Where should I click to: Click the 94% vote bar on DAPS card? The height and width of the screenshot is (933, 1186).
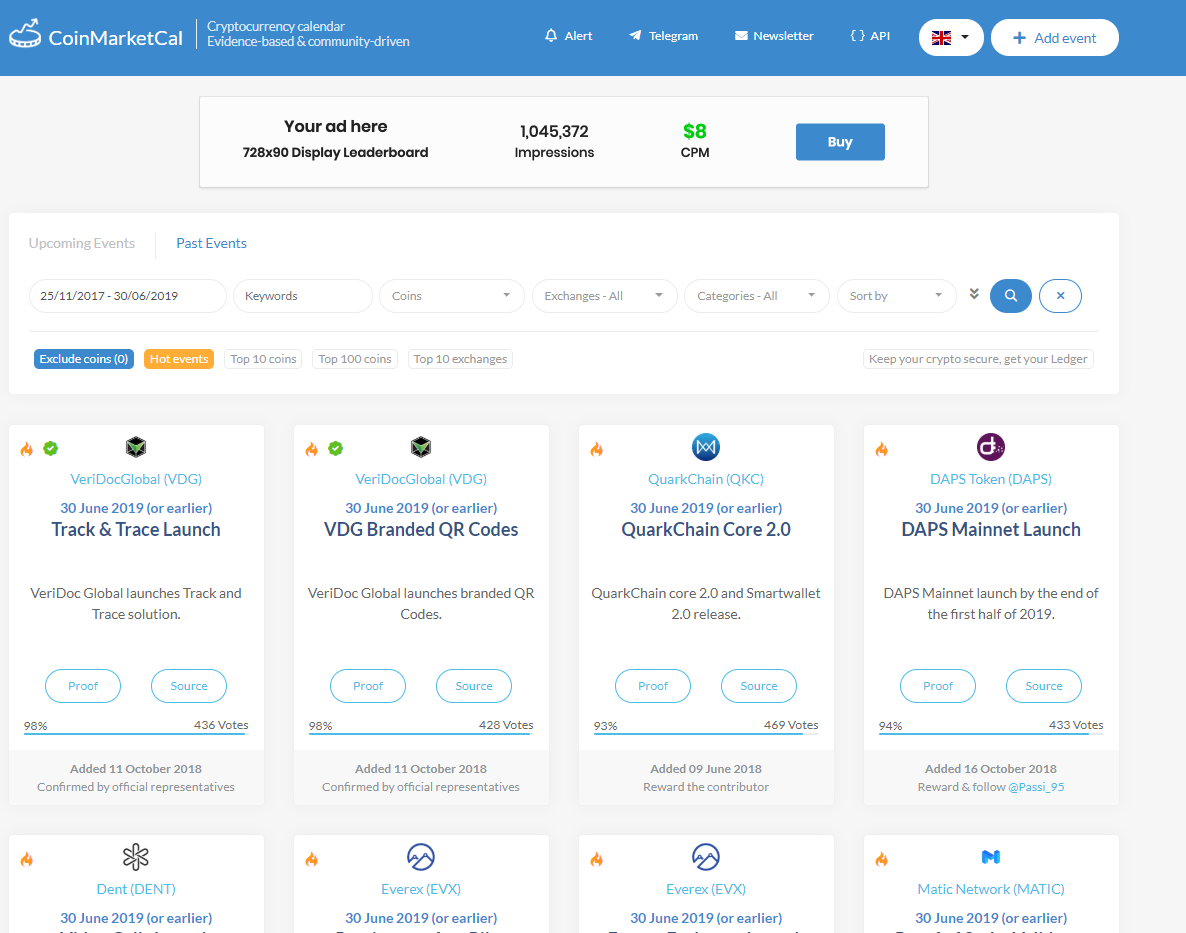[991, 733]
